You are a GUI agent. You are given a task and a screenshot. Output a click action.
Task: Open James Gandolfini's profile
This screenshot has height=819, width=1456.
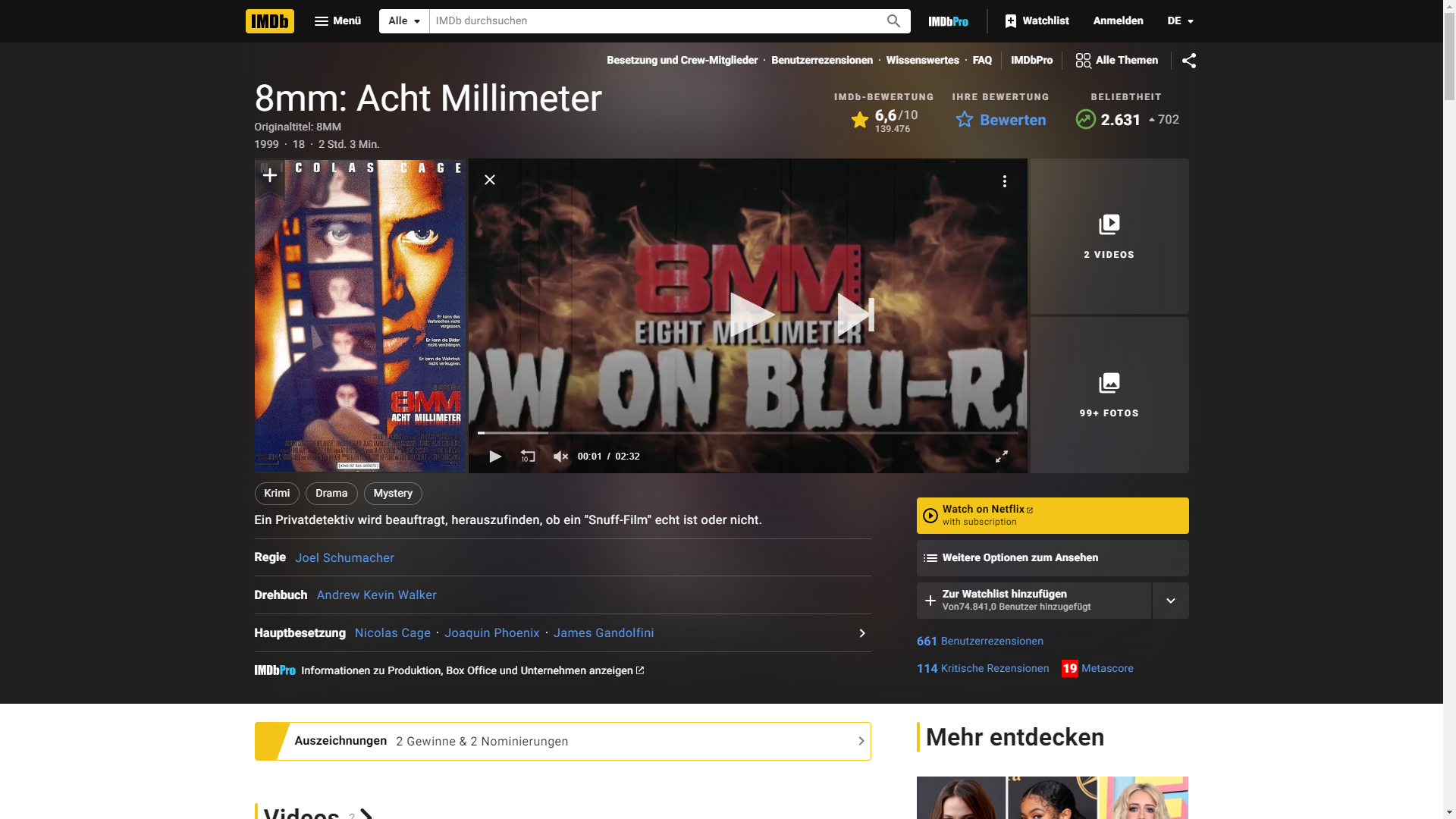coord(604,633)
